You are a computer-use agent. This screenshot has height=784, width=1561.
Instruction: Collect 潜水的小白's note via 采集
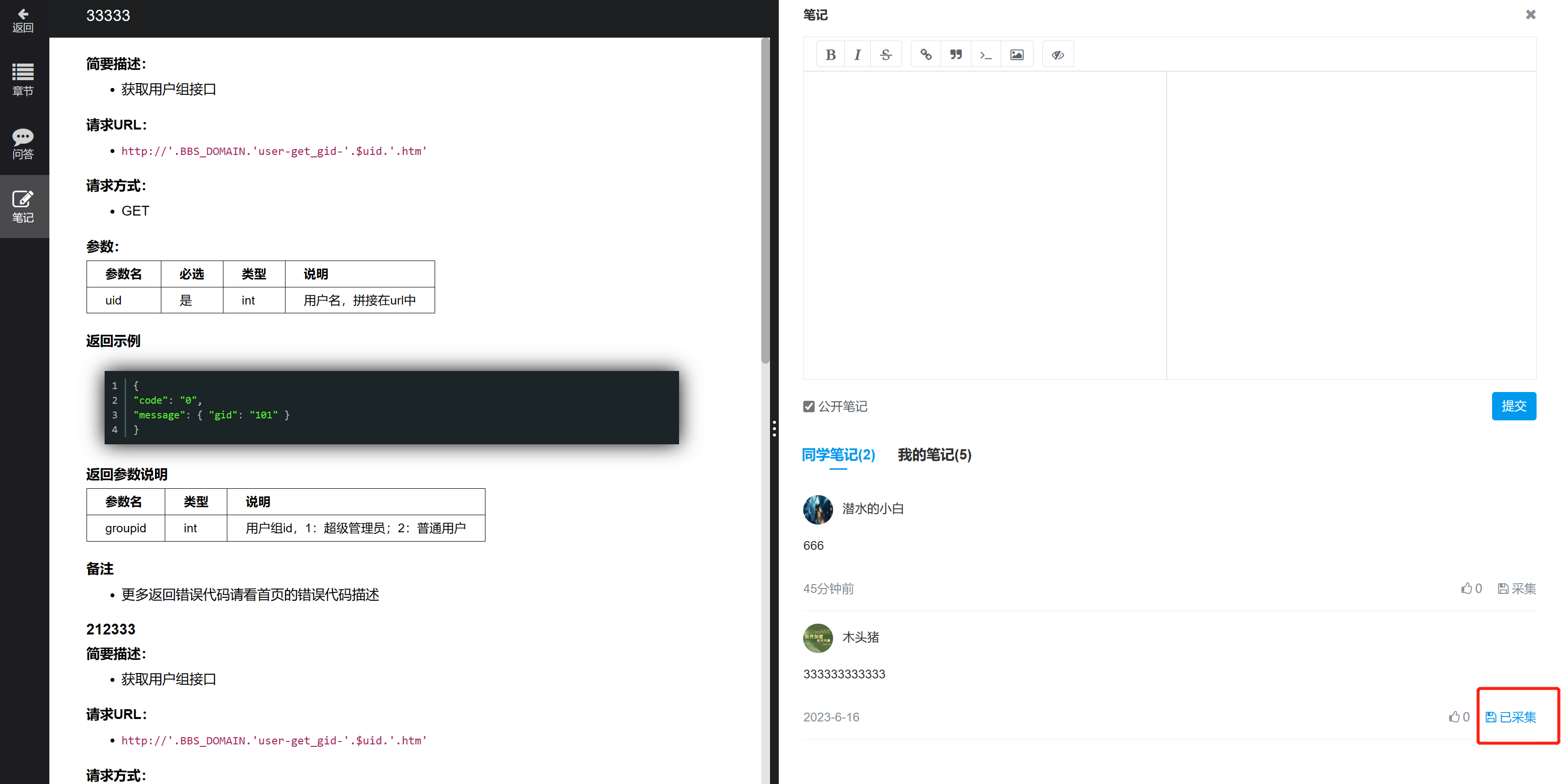point(1517,588)
